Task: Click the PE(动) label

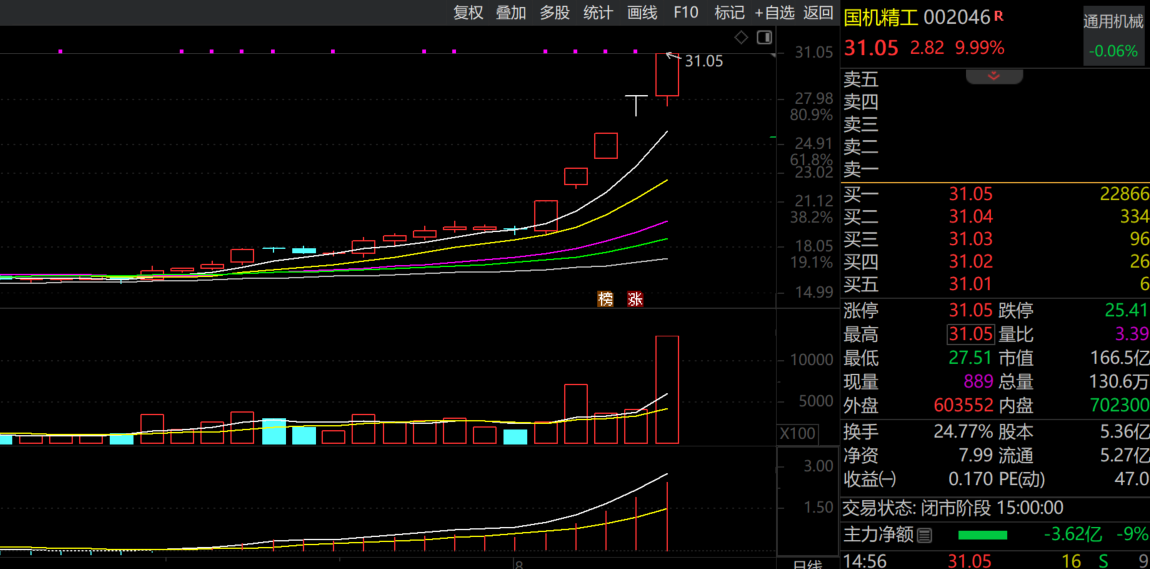Action: (1022, 480)
